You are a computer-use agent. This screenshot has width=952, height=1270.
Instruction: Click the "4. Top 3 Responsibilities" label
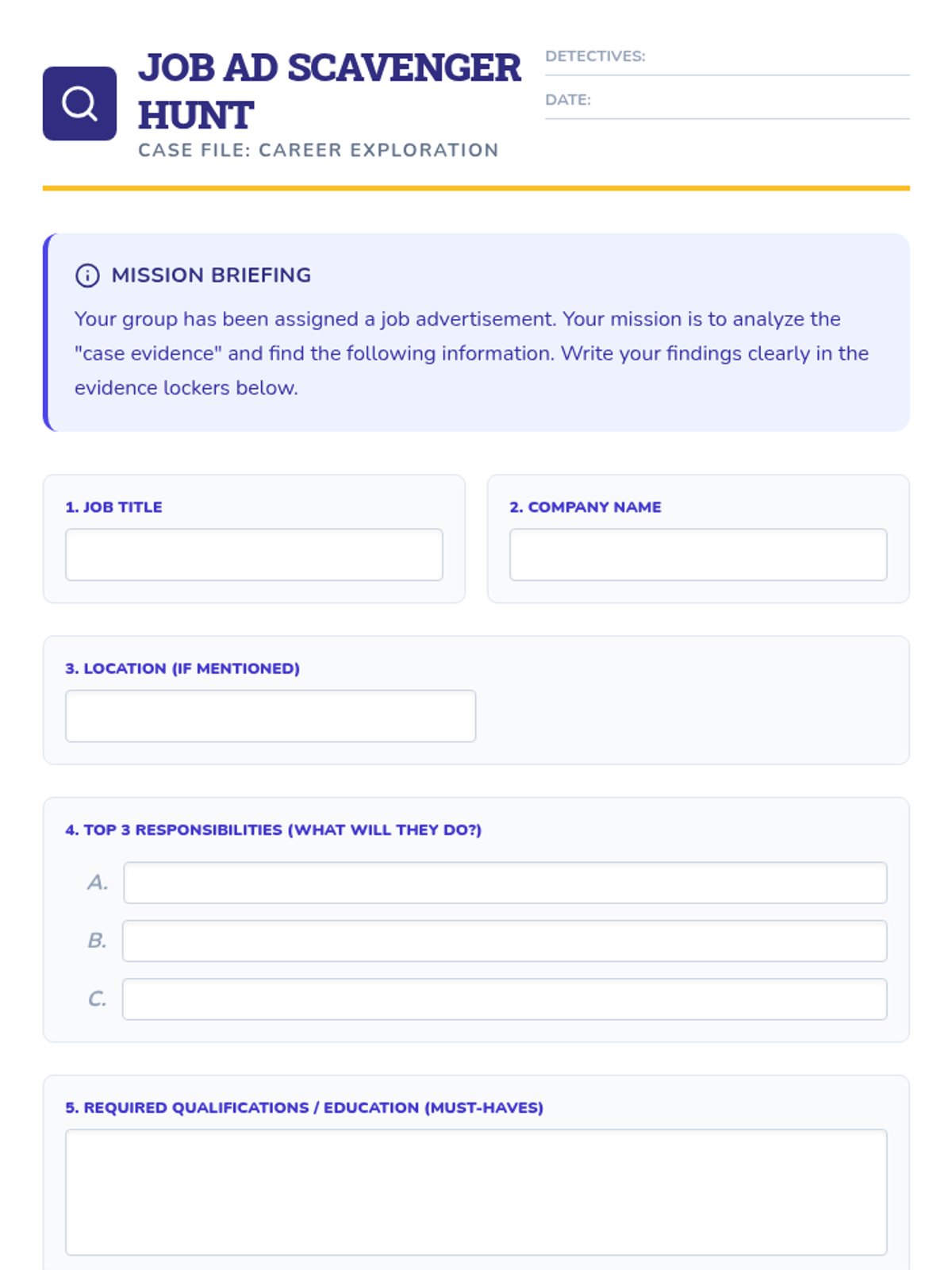[274, 829]
